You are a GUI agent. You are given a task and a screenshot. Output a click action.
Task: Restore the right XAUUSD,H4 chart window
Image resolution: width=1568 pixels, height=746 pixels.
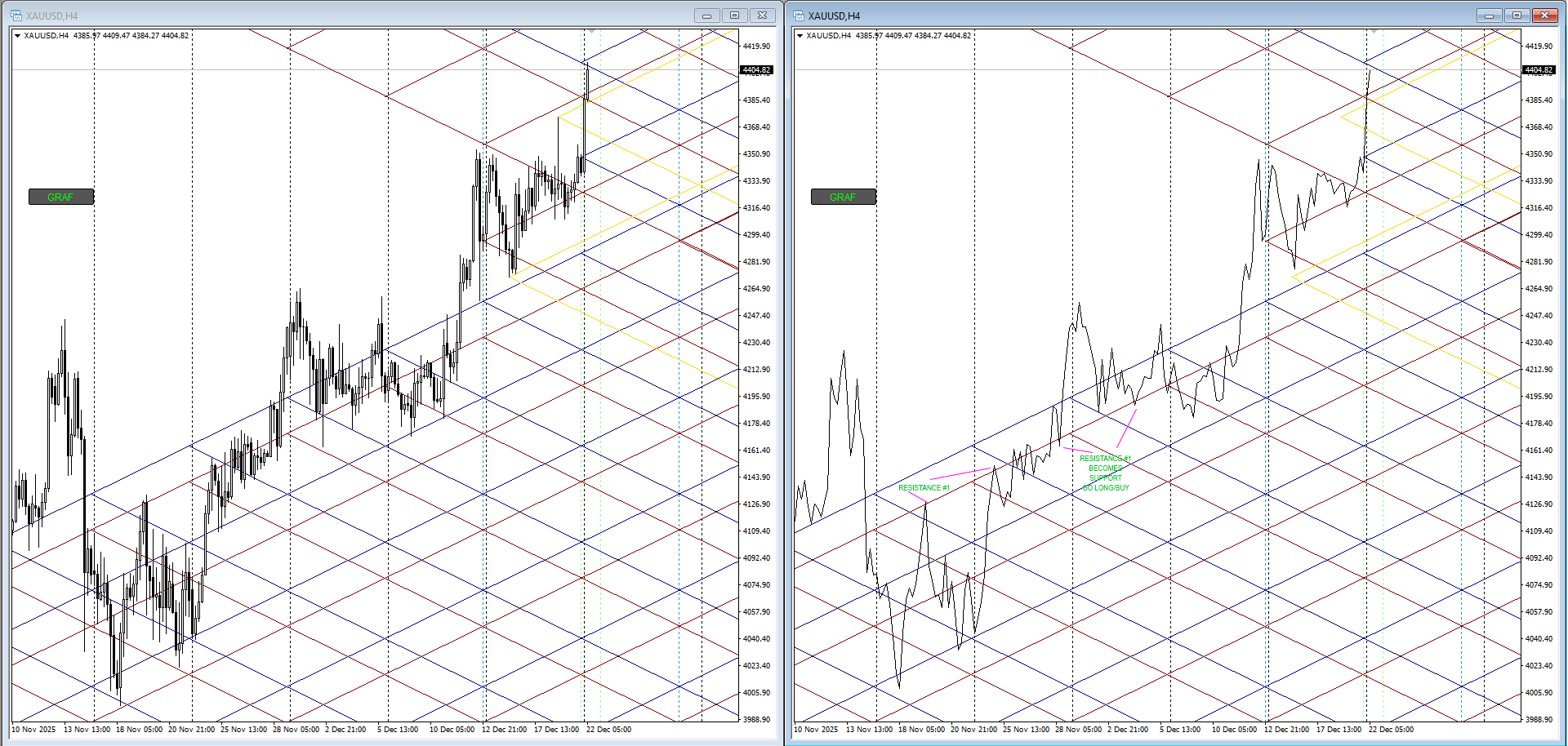click(1517, 16)
